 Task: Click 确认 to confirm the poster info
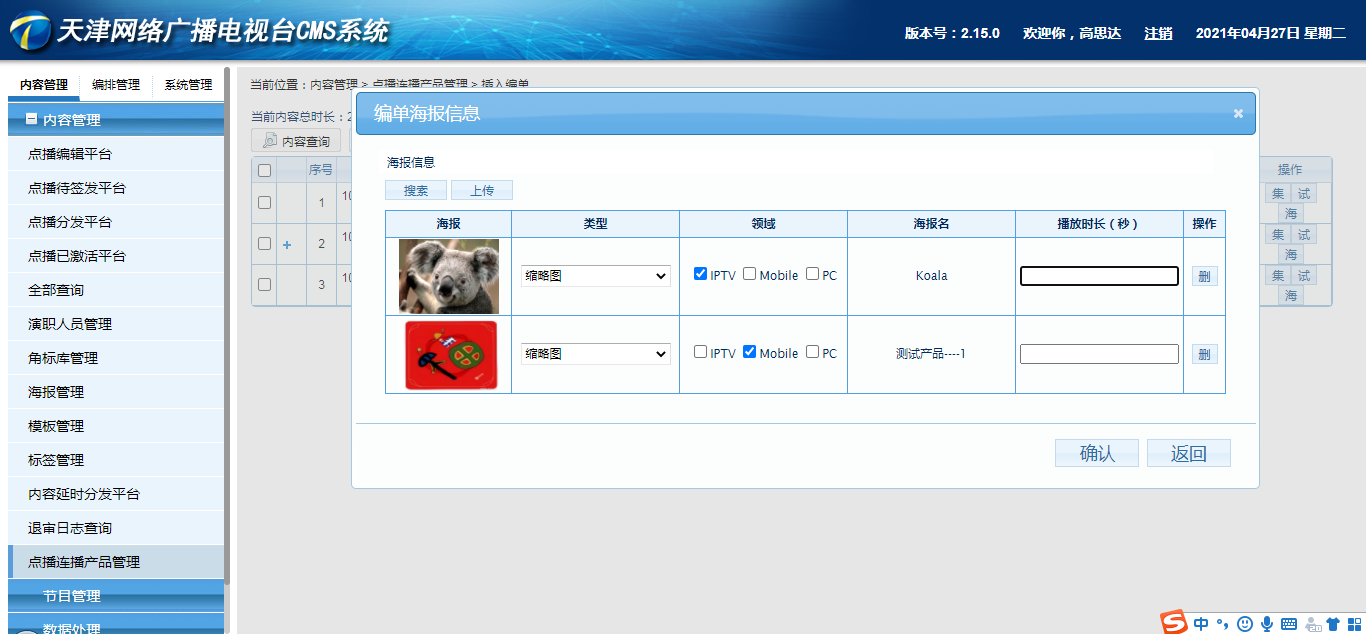click(1097, 453)
